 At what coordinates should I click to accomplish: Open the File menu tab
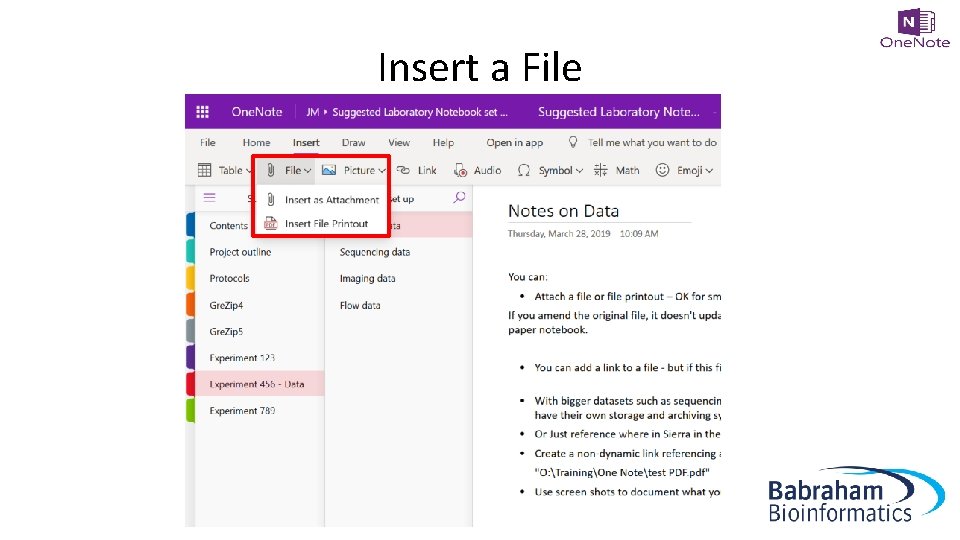click(208, 143)
